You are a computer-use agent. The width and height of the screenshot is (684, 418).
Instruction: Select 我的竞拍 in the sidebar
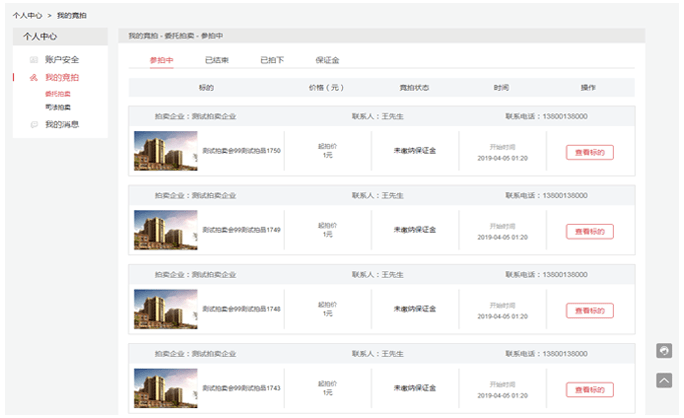click(62, 78)
